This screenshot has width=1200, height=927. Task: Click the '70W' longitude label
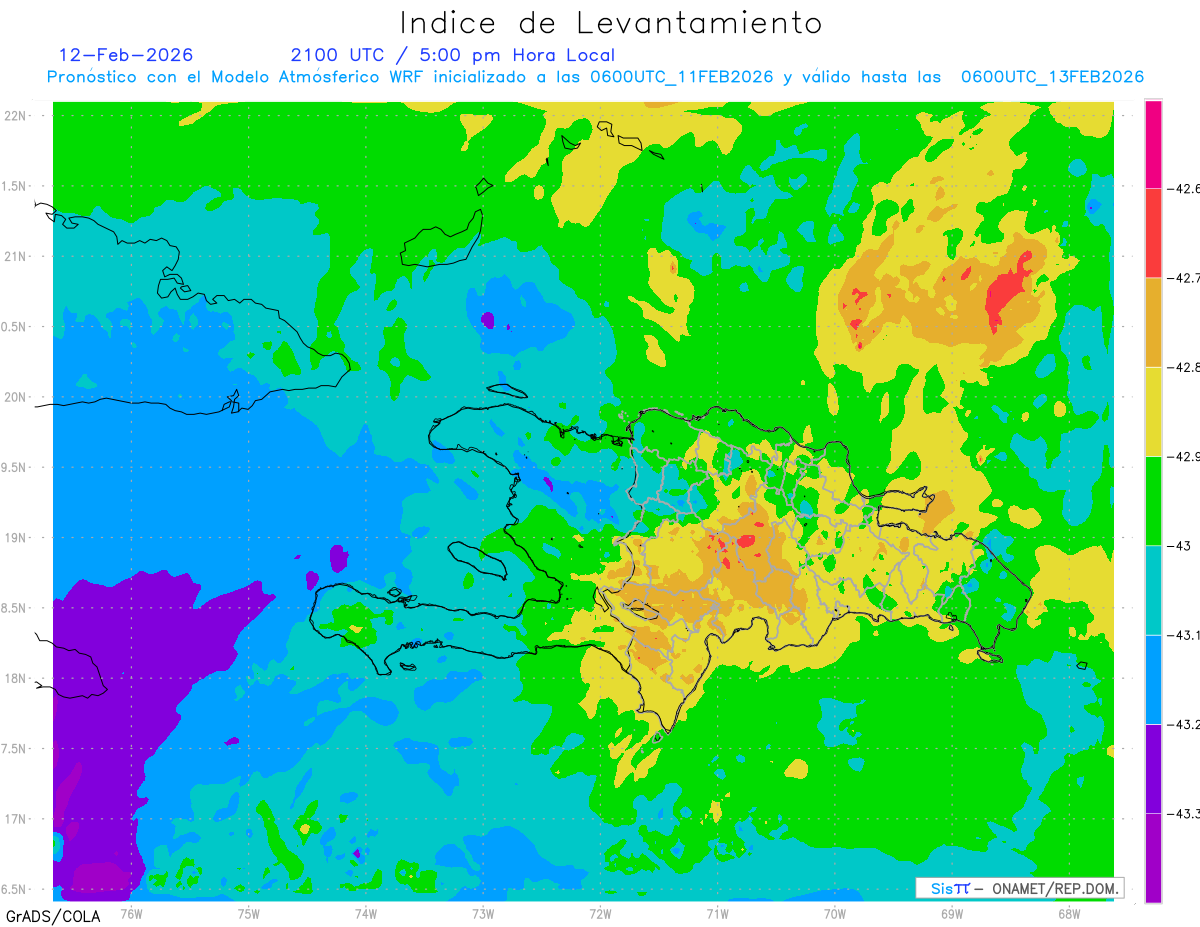834,913
